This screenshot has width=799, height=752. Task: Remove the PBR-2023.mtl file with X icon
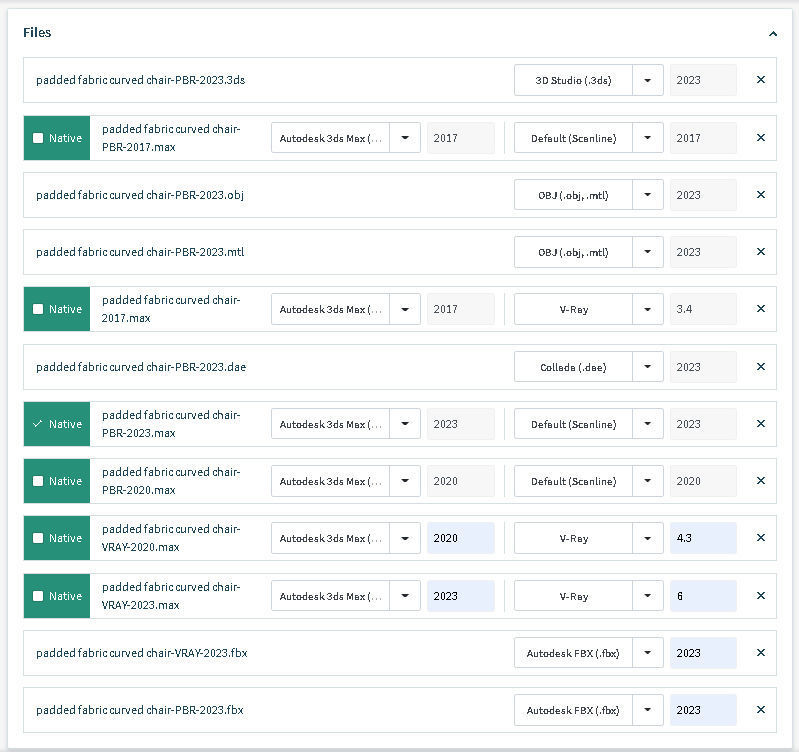(x=760, y=252)
